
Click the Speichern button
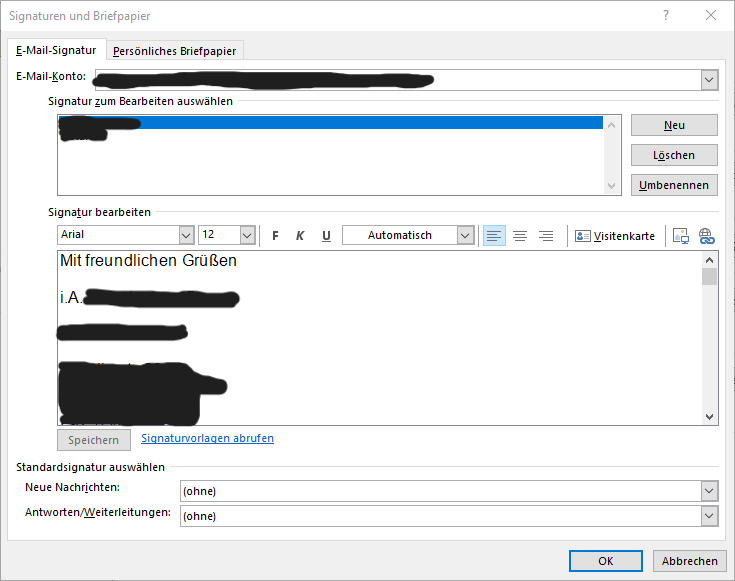(x=94, y=440)
